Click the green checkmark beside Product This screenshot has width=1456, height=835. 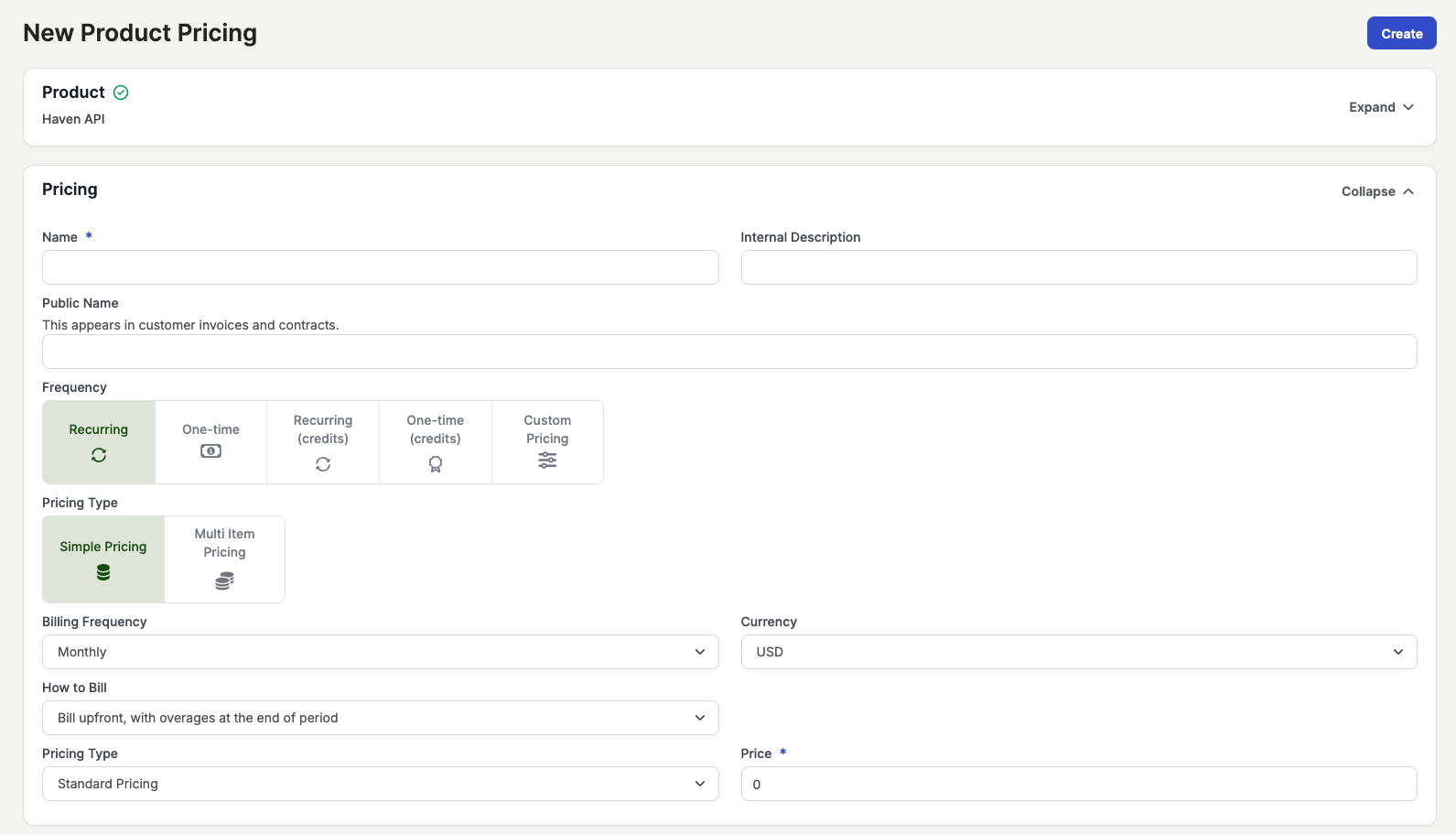(121, 92)
